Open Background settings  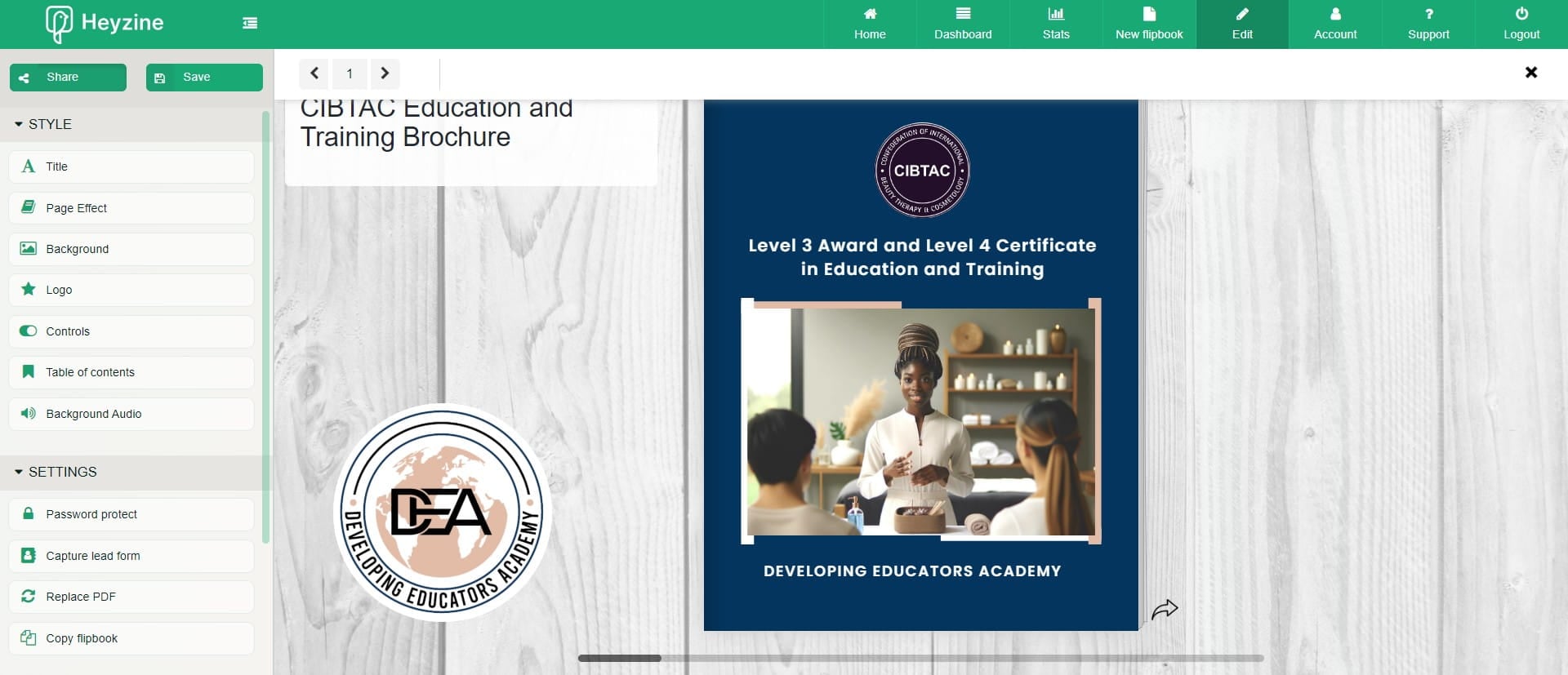click(x=131, y=249)
